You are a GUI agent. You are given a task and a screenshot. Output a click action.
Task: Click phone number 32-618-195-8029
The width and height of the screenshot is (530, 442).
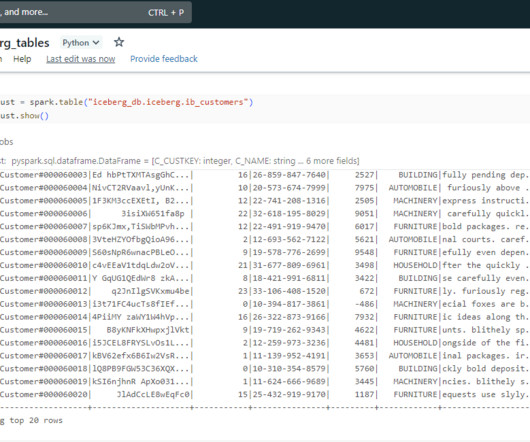(x=289, y=214)
